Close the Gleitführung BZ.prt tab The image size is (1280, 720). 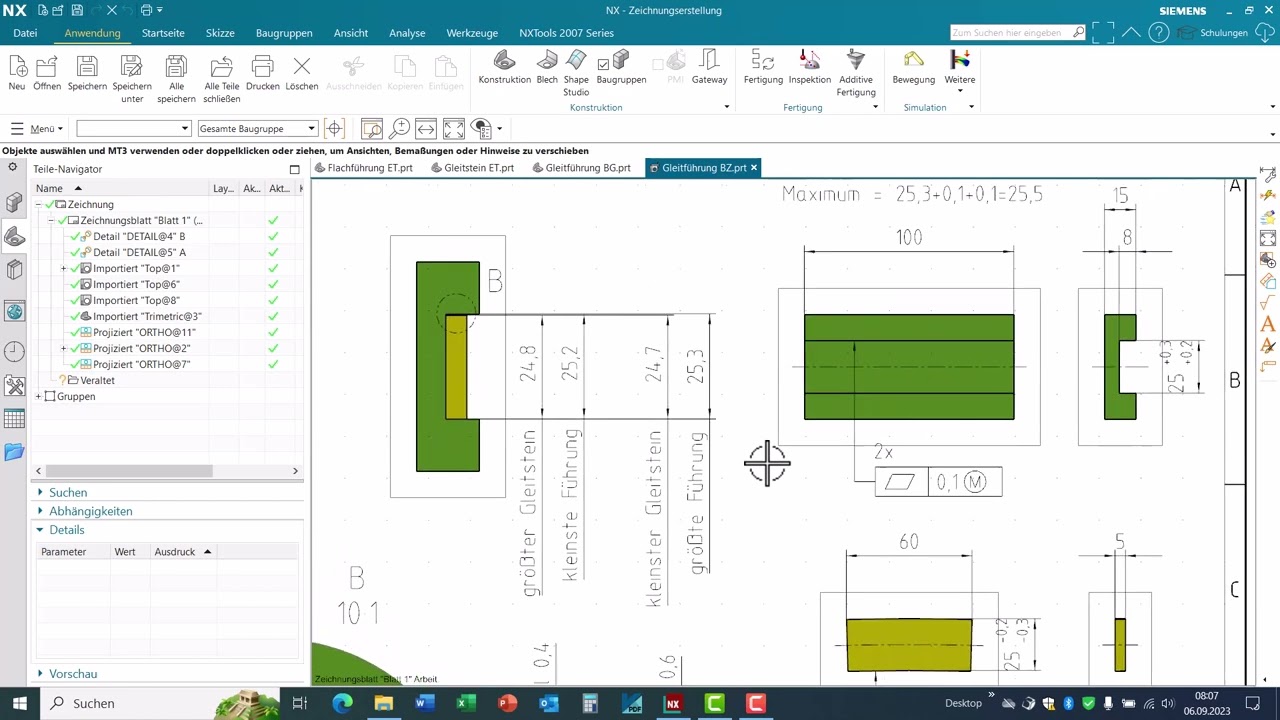click(754, 168)
